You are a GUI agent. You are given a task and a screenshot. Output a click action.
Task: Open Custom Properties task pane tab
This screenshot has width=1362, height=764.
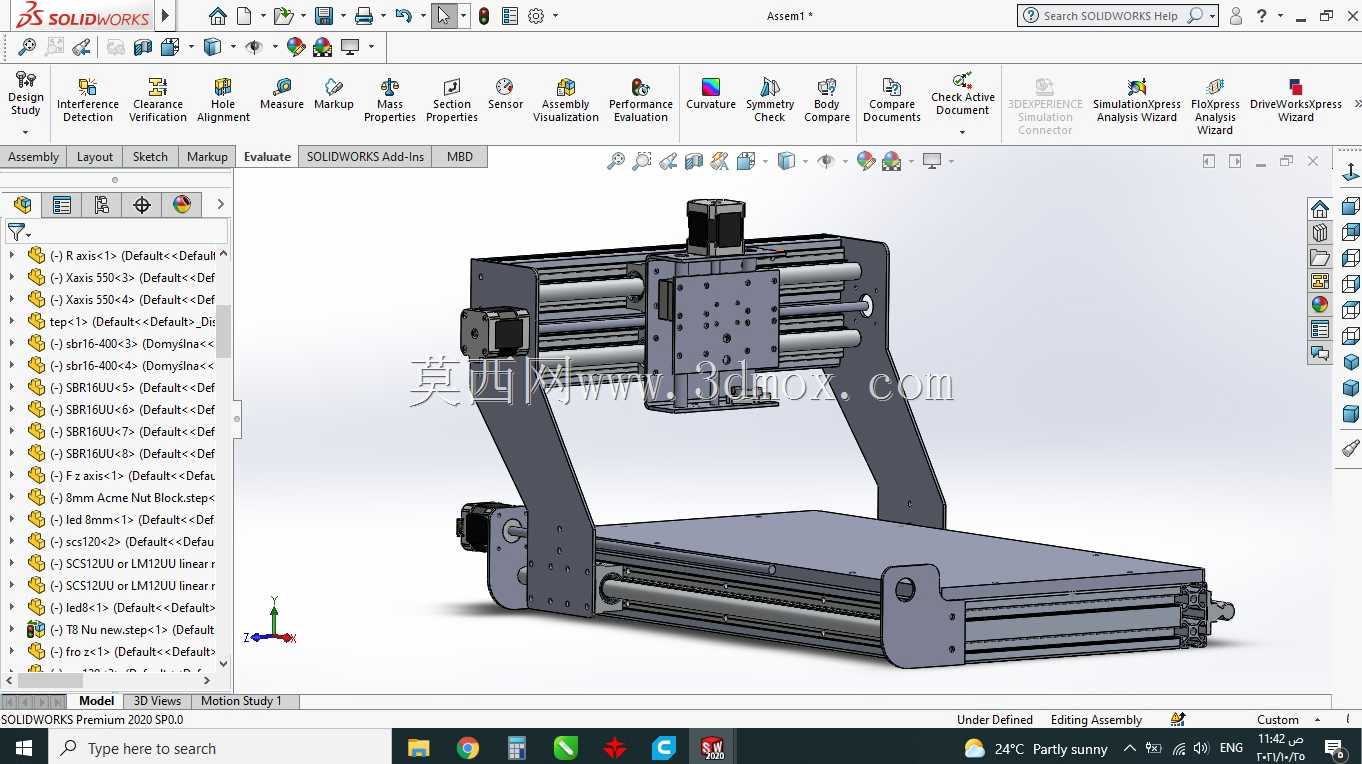click(x=1320, y=329)
